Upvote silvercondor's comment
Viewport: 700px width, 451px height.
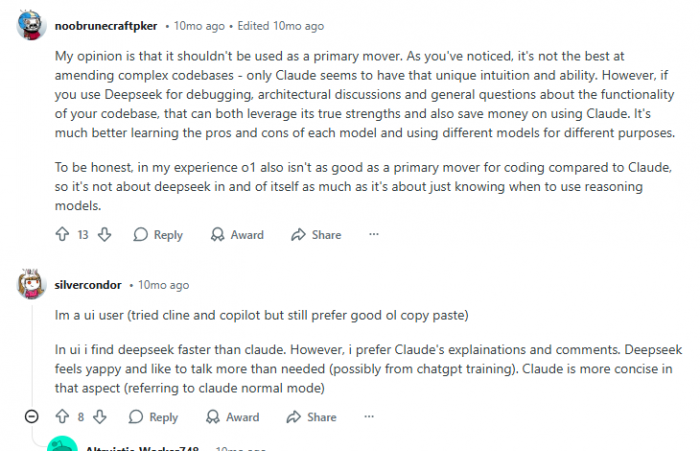59,417
